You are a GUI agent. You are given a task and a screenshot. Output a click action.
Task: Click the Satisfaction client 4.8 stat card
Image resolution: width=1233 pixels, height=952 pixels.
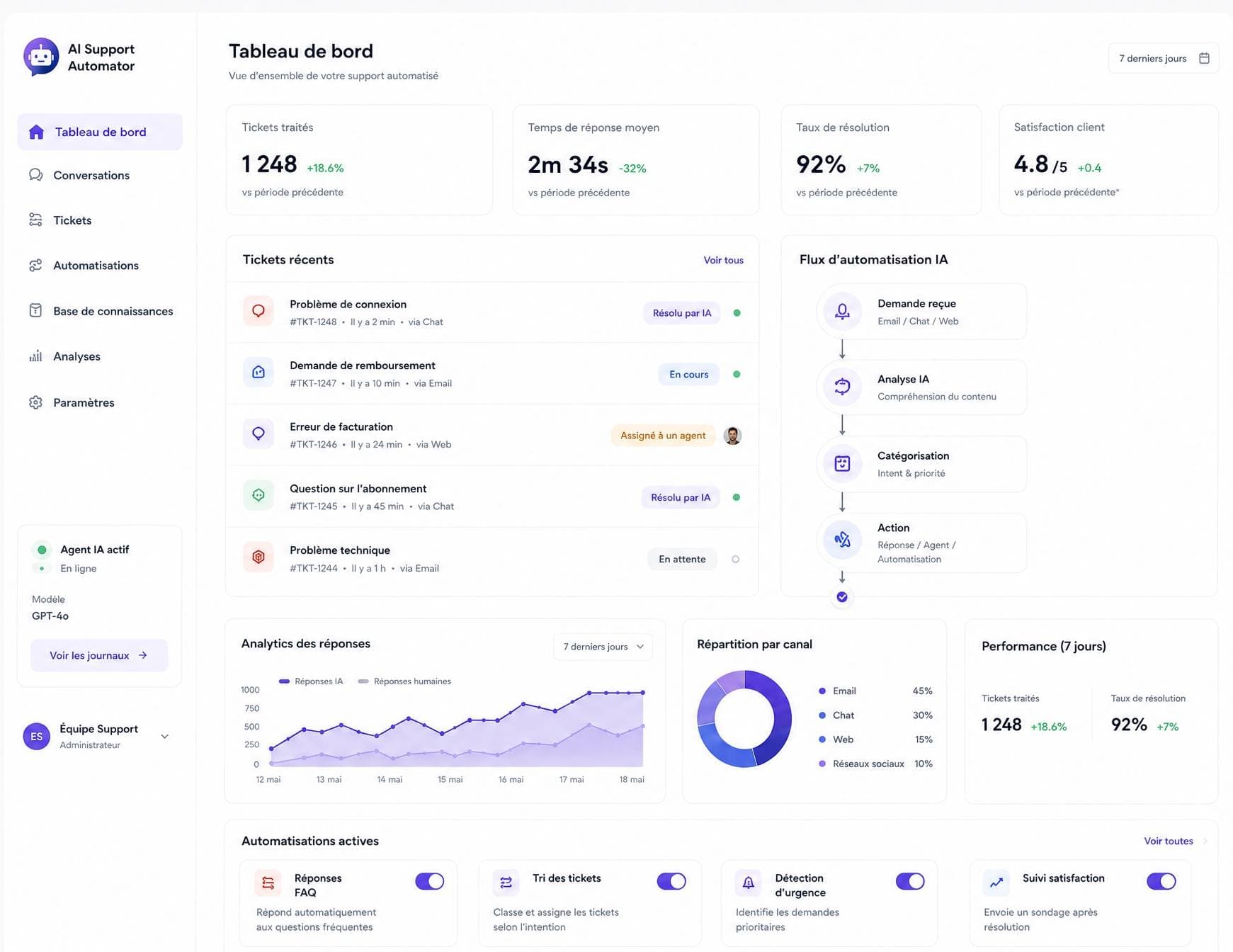coord(1108,160)
